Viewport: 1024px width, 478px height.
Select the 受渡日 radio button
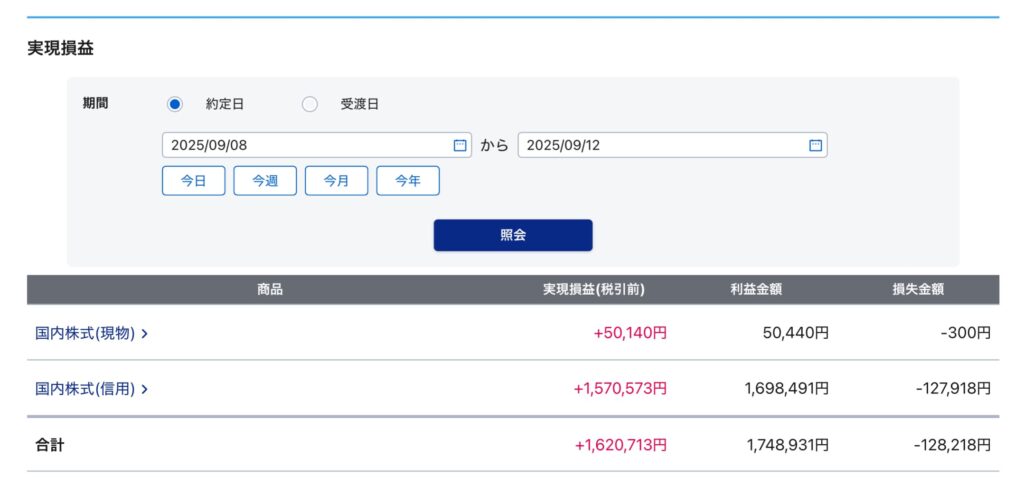(x=310, y=104)
